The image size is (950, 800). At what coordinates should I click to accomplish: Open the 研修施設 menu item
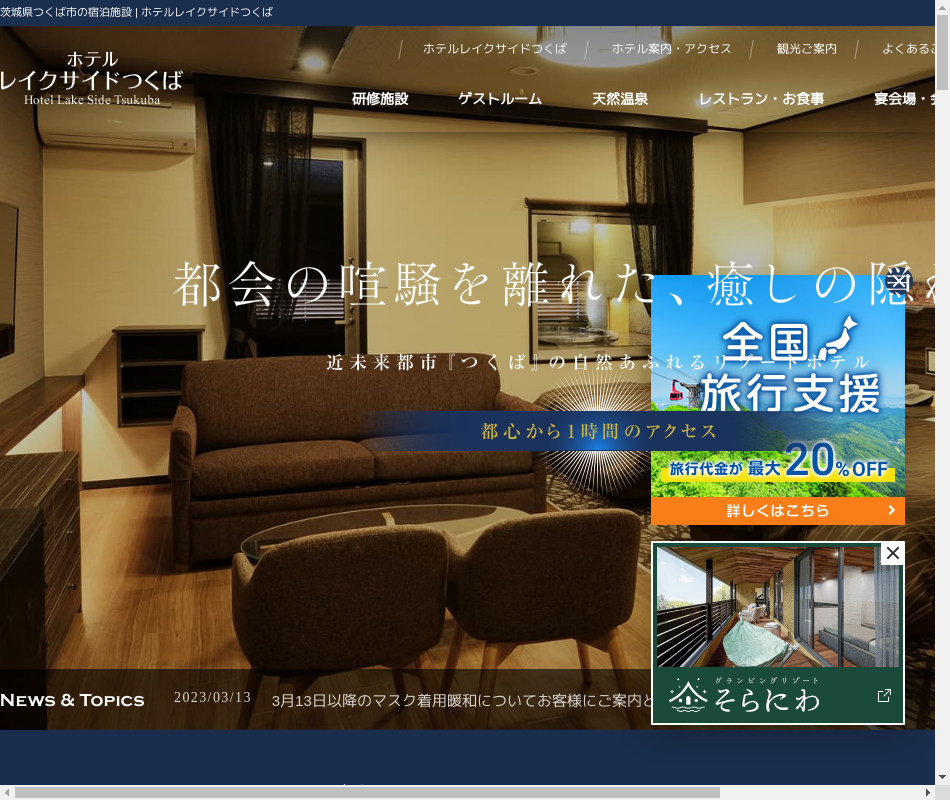(380, 99)
